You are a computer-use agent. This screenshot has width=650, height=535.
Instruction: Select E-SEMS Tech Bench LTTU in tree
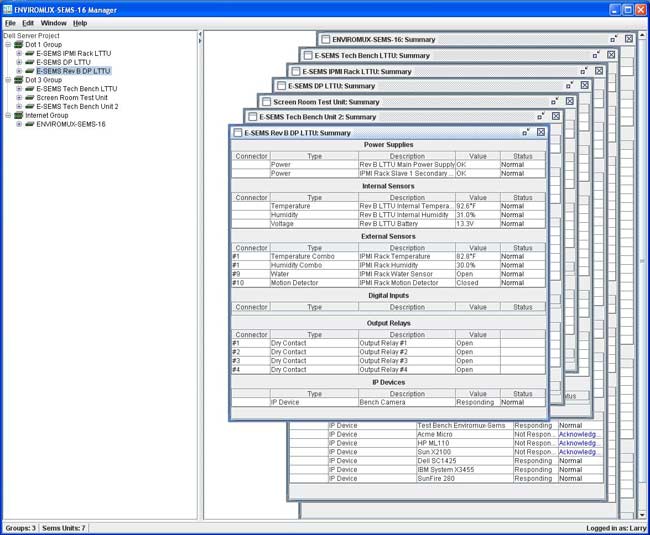[77, 89]
